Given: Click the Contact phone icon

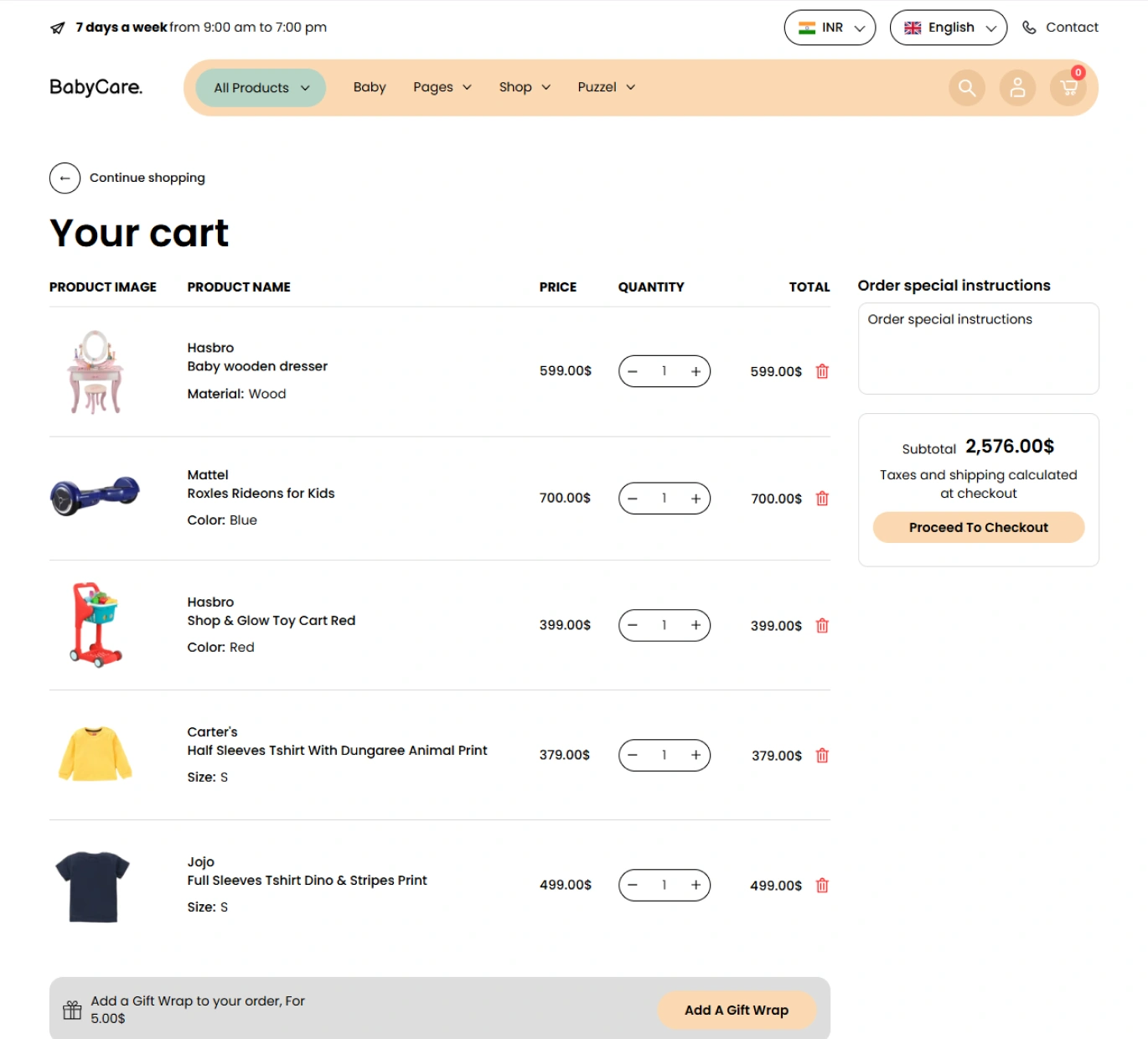Looking at the screenshot, I should [1029, 28].
